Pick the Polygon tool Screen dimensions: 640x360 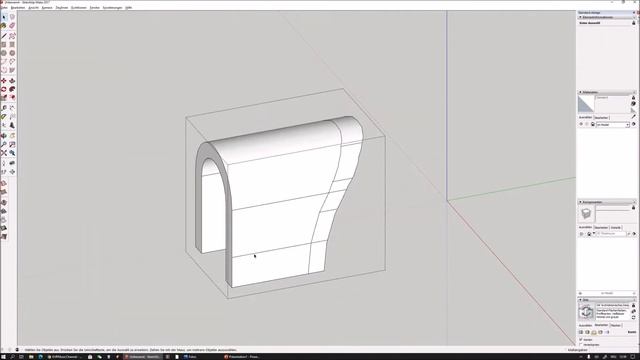point(12,53)
